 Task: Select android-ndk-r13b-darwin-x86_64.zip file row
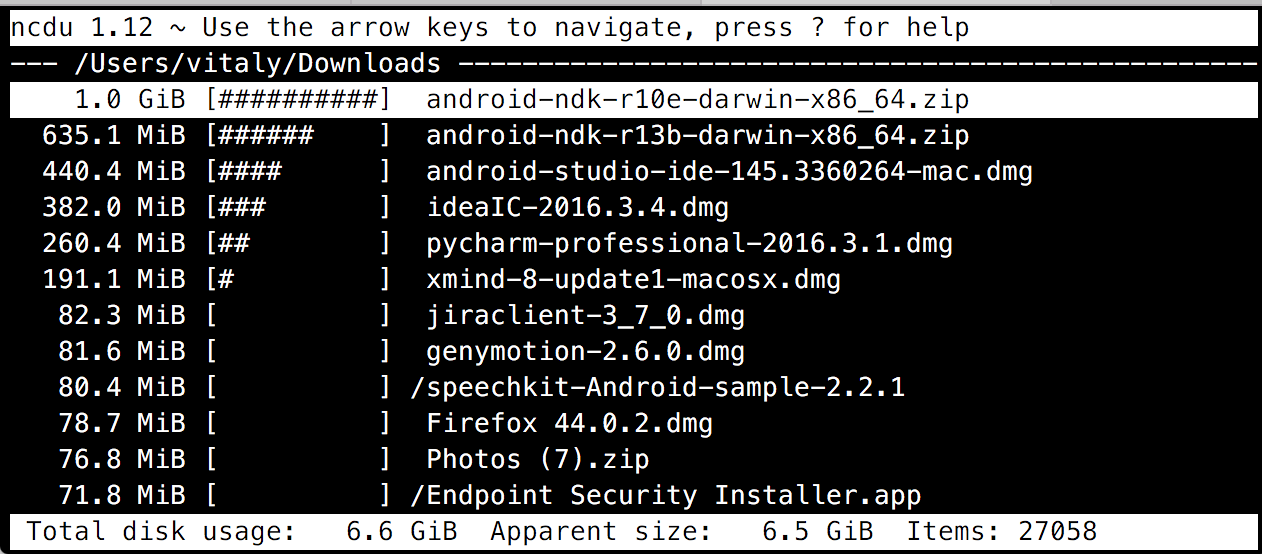point(697,136)
